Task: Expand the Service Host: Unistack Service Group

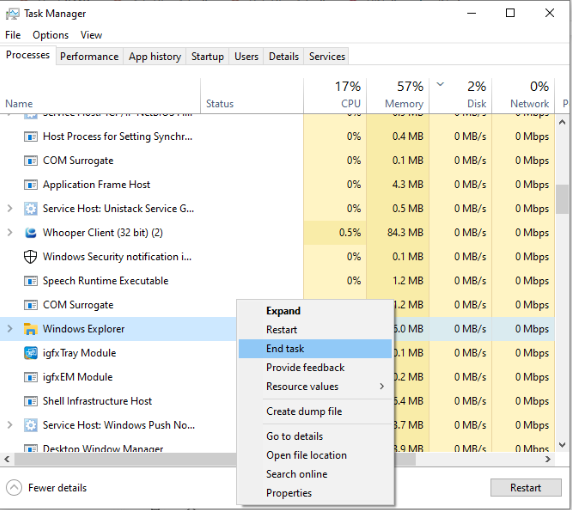Action: [x=10, y=208]
